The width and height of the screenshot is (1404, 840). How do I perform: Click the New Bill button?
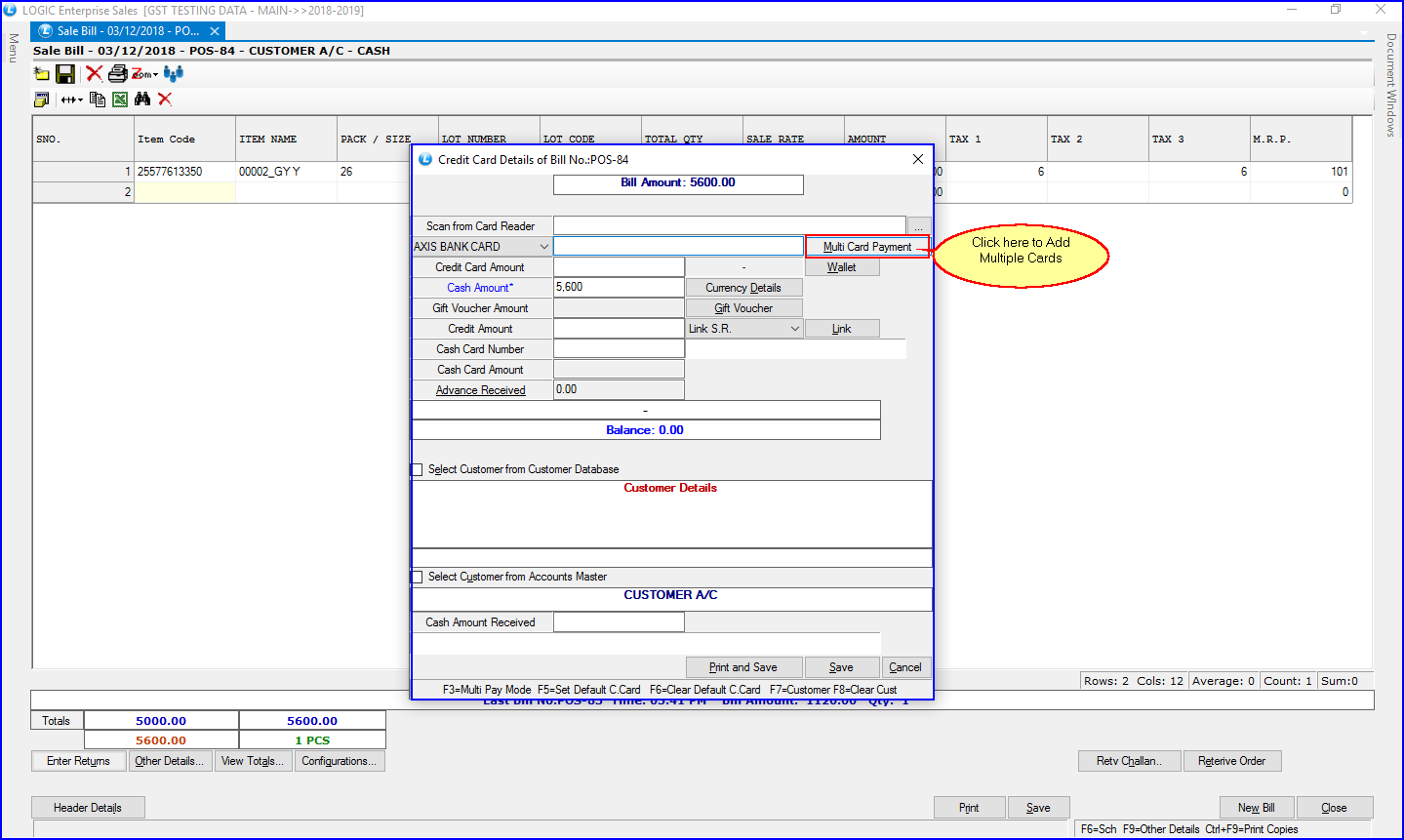pyautogui.click(x=1257, y=808)
